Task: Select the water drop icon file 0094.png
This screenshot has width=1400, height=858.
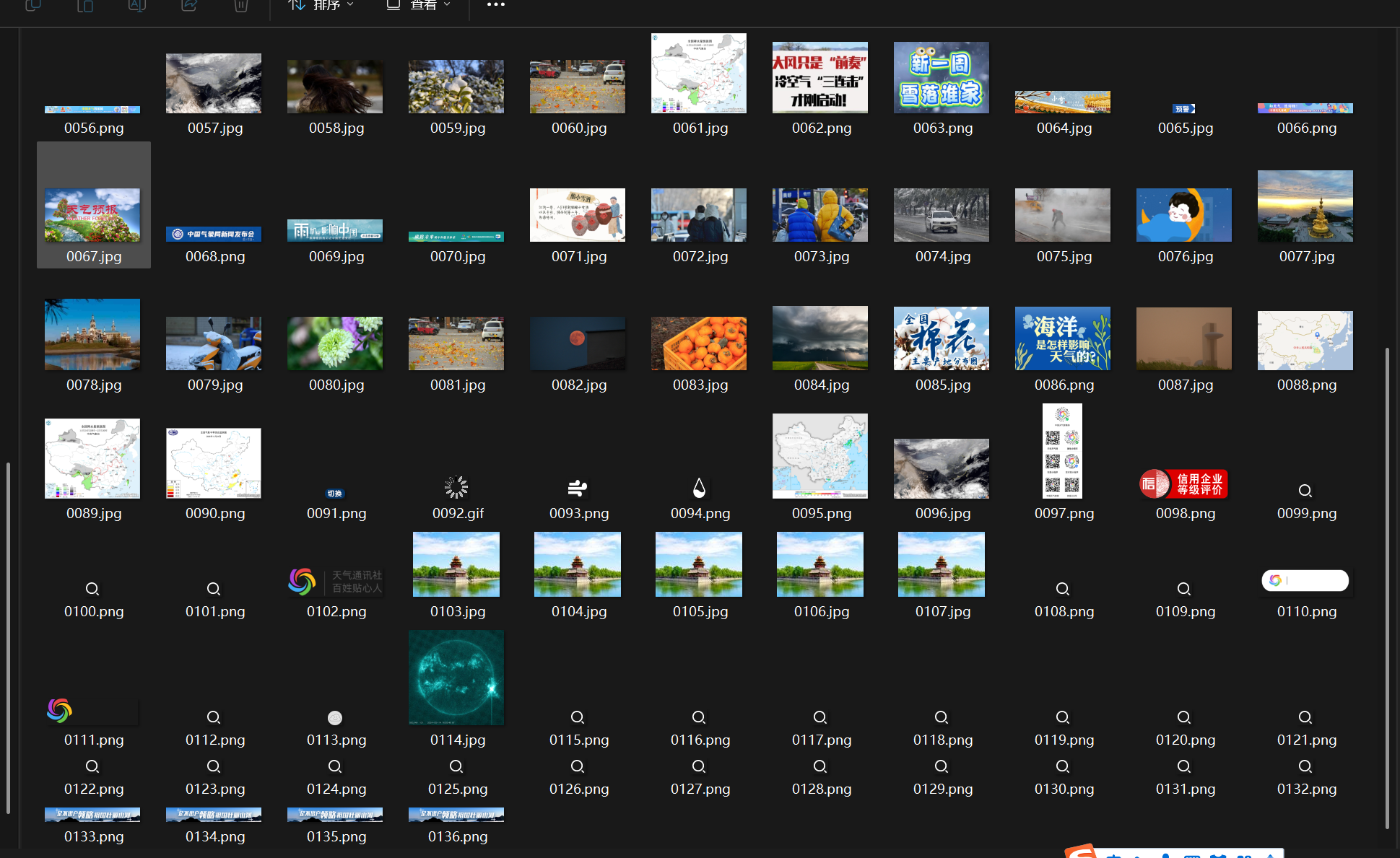Action: pos(699,489)
